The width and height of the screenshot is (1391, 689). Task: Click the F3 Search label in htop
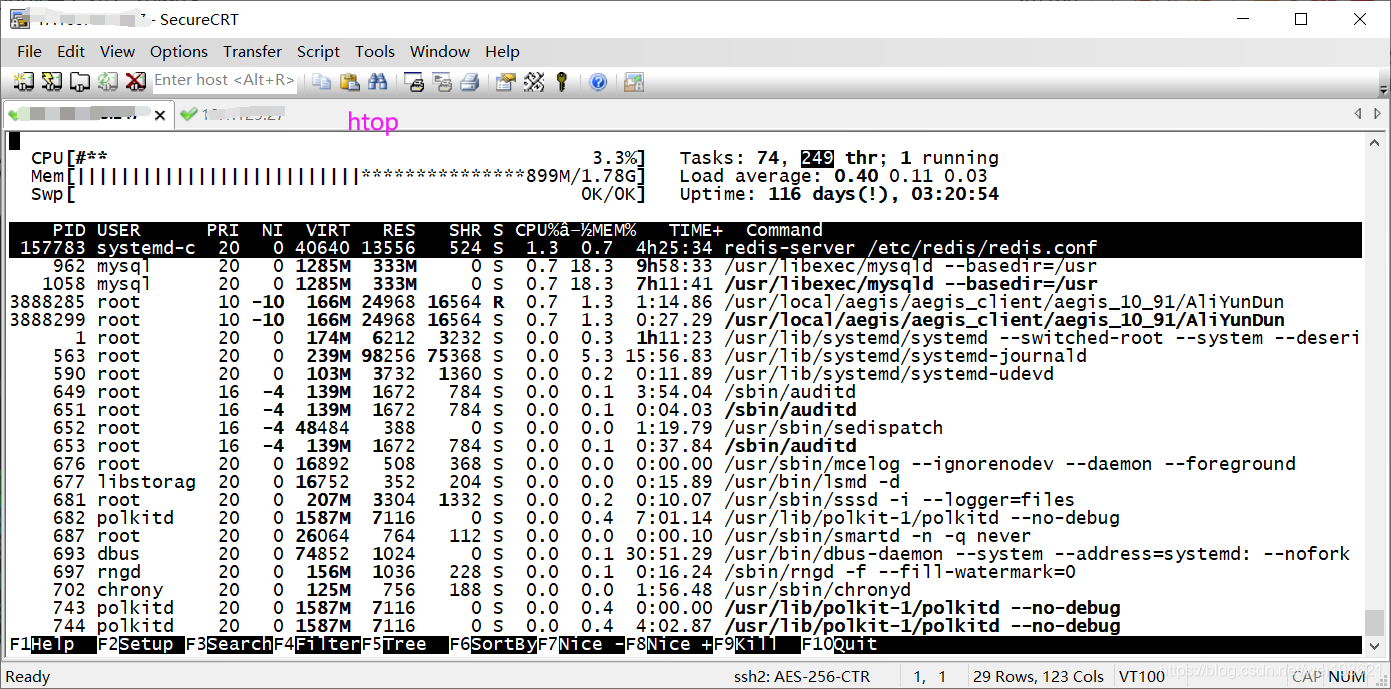pyautogui.click(x=229, y=644)
